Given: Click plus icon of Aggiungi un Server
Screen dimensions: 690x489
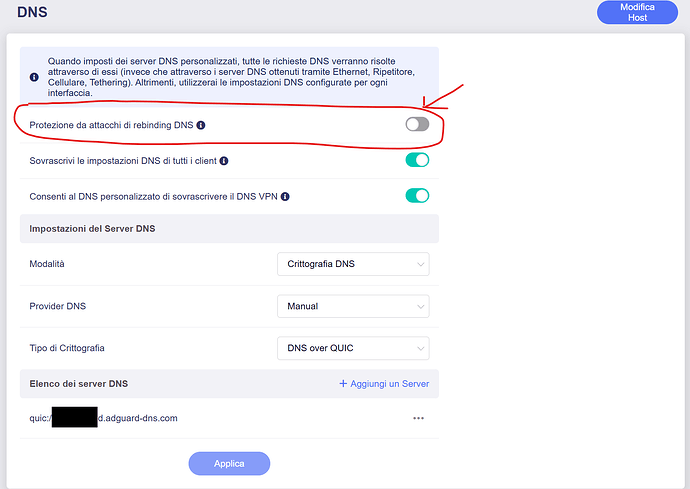Looking at the screenshot, I should 343,383.
